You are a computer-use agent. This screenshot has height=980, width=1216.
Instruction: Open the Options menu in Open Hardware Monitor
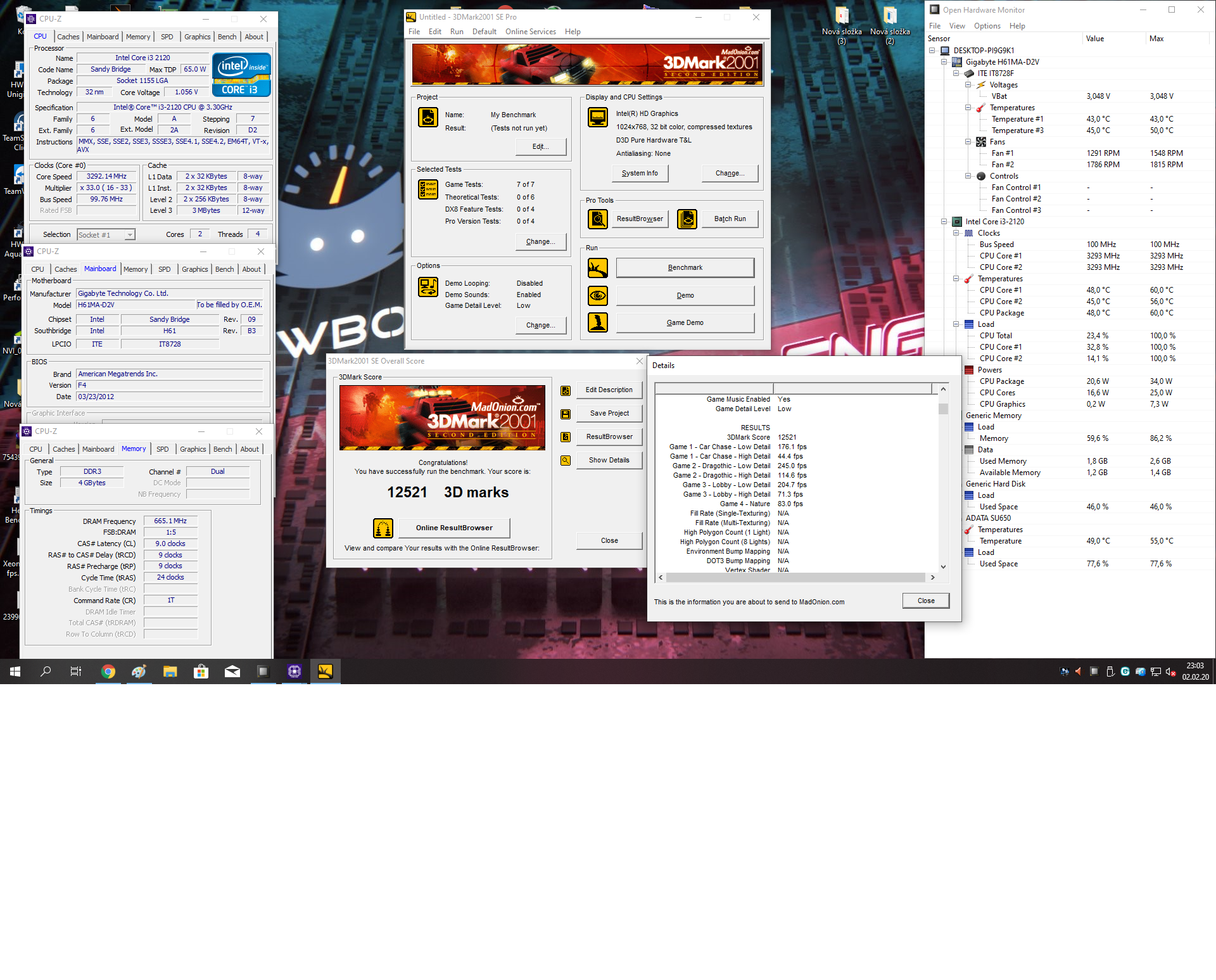pyautogui.click(x=987, y=26)
